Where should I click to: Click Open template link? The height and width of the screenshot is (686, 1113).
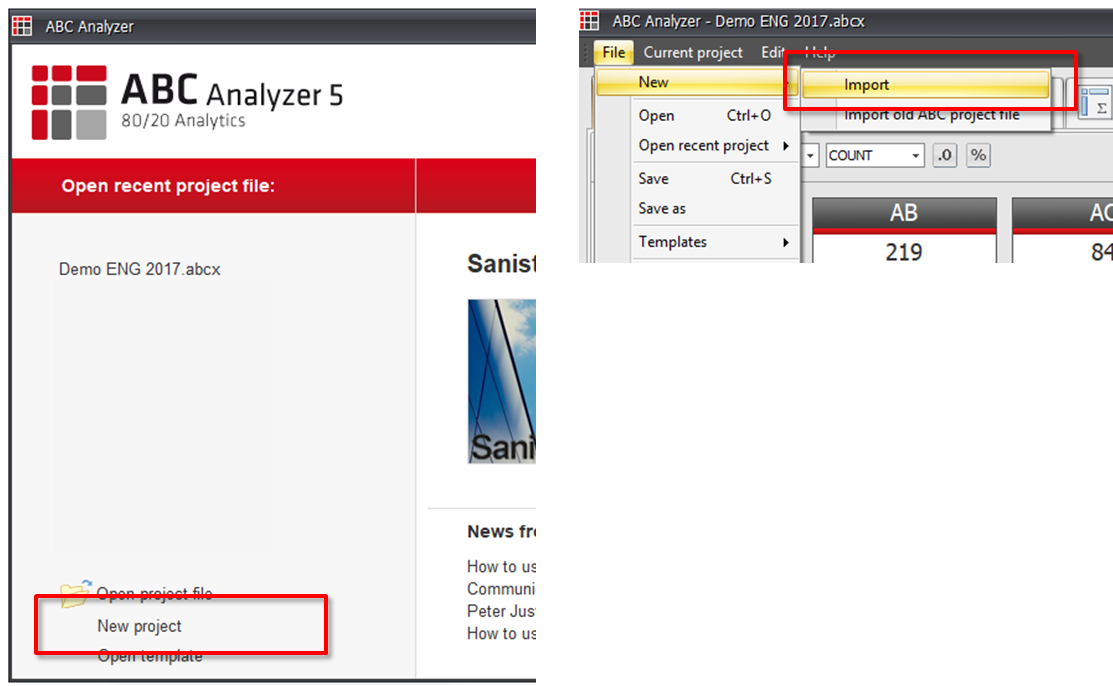click(x=150, y=656)
